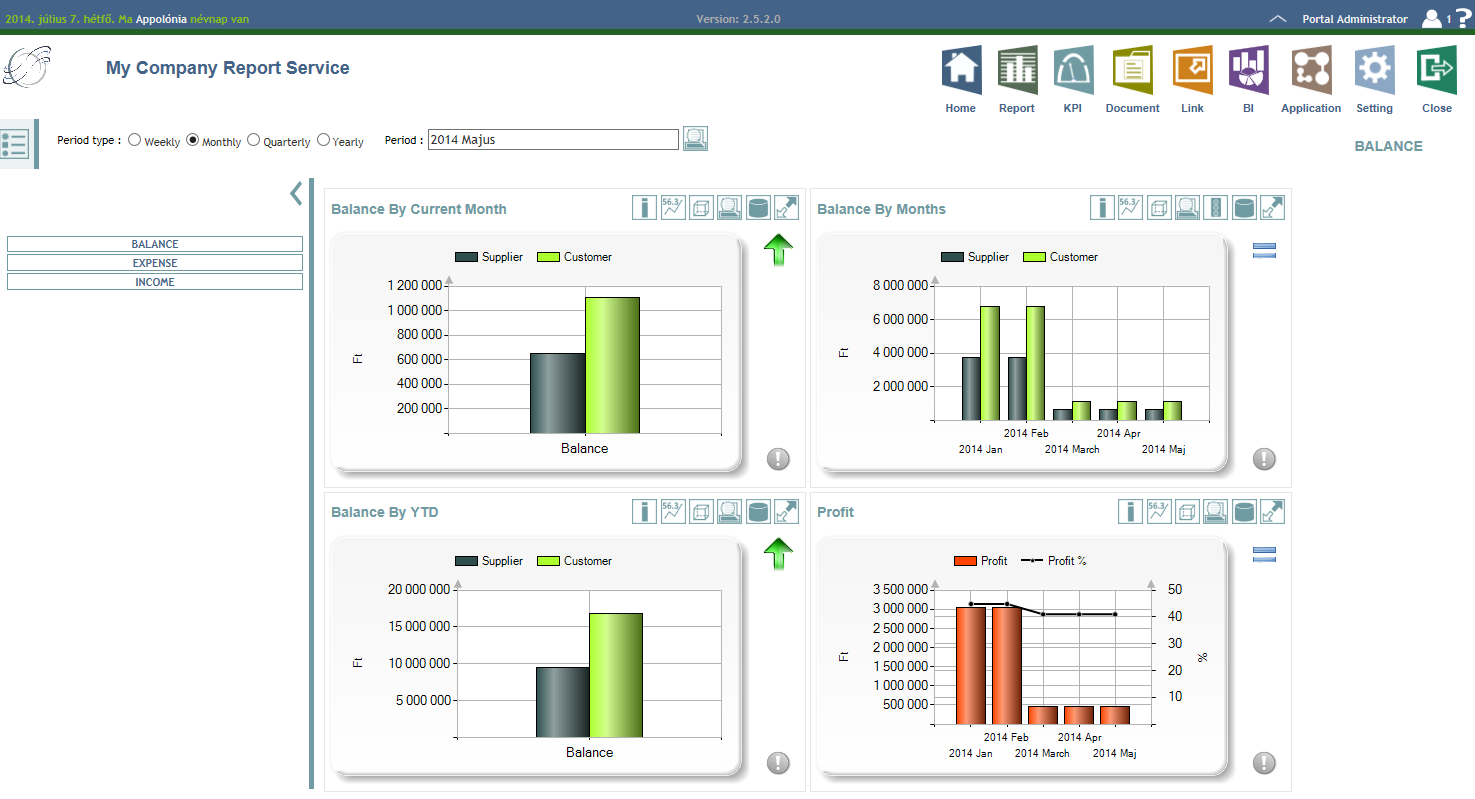Click Supplier legend swatch in Balance By Current Month
1475x799 pixels.
tap(466, 257)
